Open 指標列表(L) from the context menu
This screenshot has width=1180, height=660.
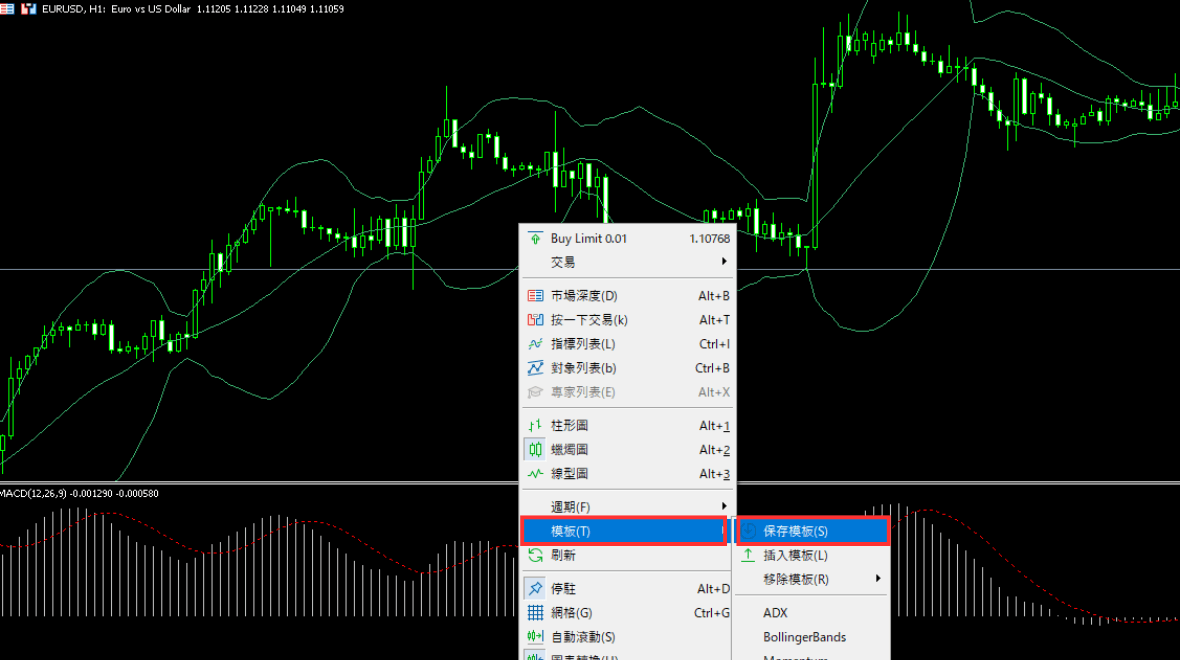point(628,344)
